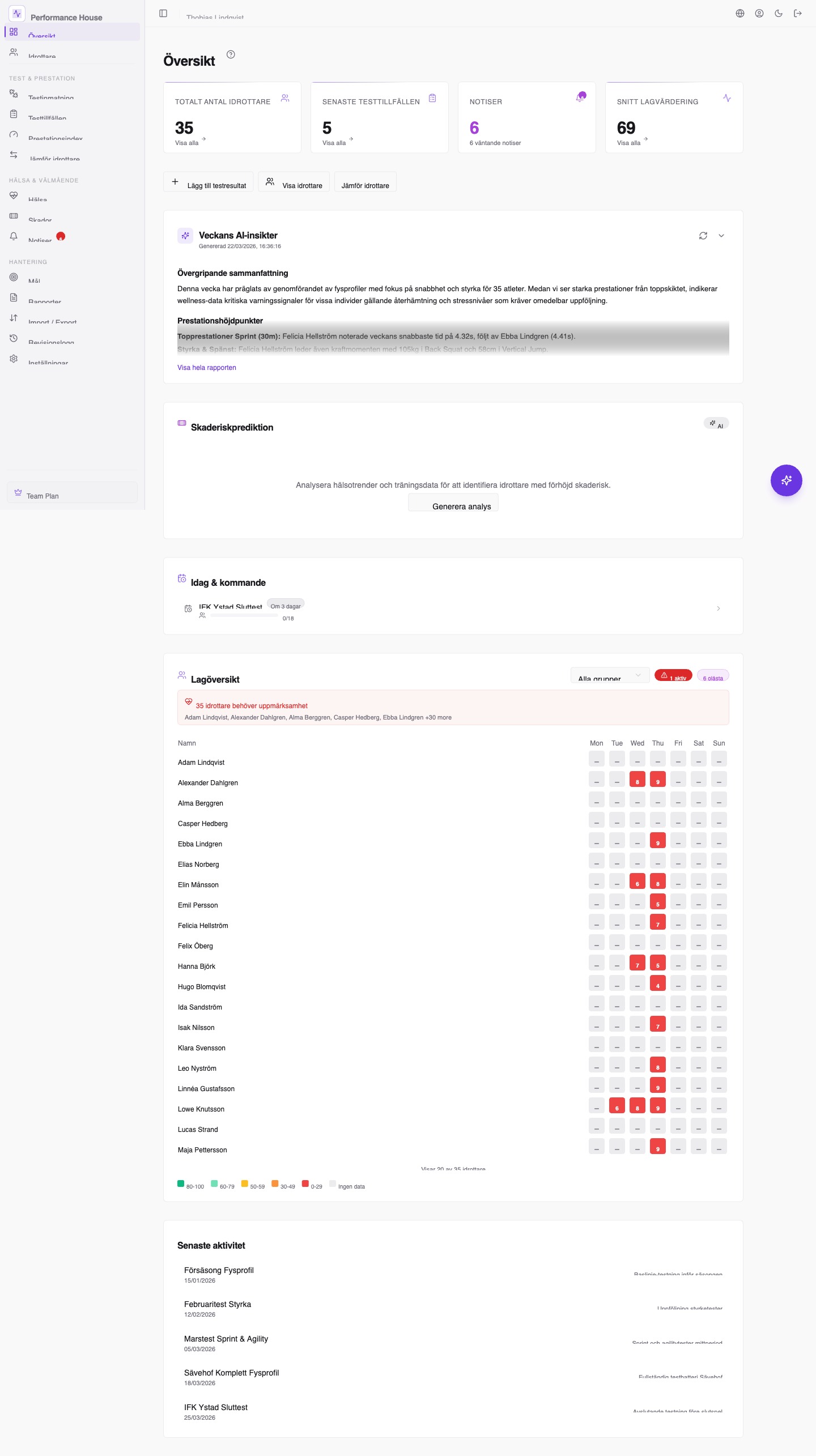Click the globe language icon
Screen dimensions: 816x1456
point(740,14)
